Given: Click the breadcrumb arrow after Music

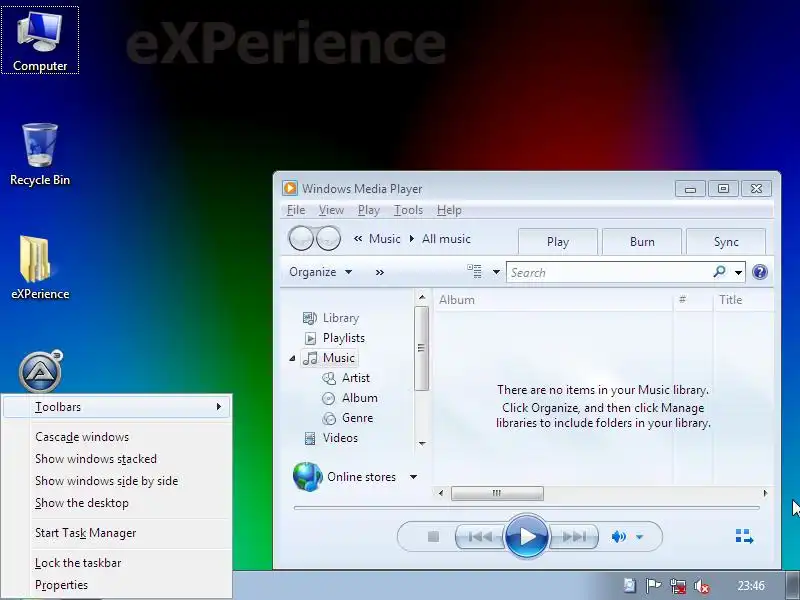Looking at the screenshot, I should click(411, 239).
